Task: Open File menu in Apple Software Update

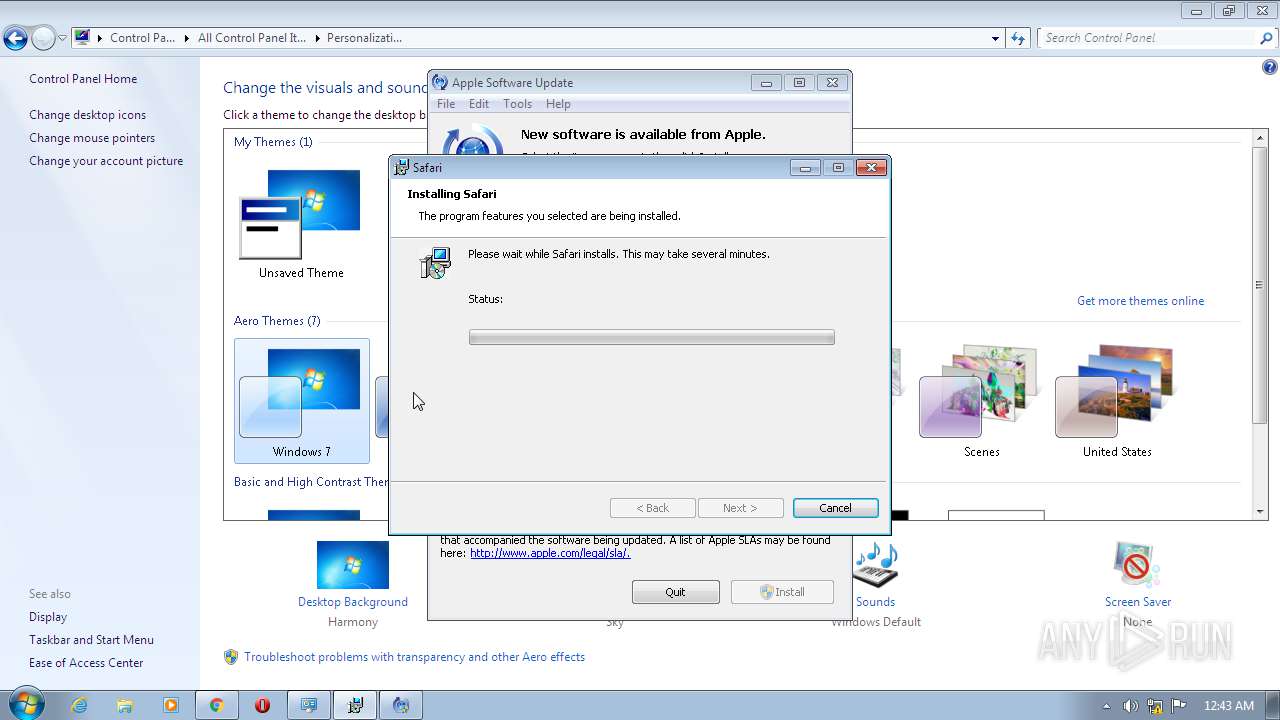Action: pyautogui.click(x=446, y=104)
